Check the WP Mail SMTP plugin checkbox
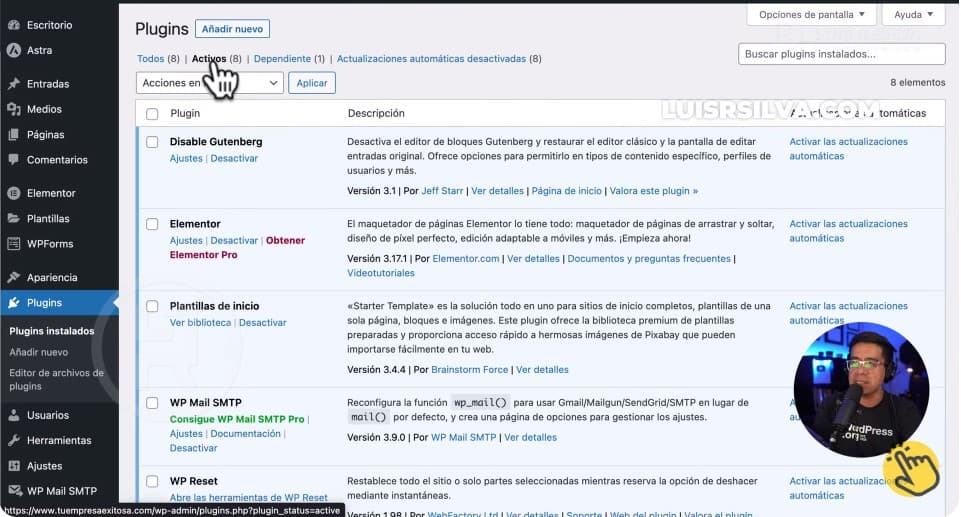This screenshot has width=961, height=517. point(152,403)
